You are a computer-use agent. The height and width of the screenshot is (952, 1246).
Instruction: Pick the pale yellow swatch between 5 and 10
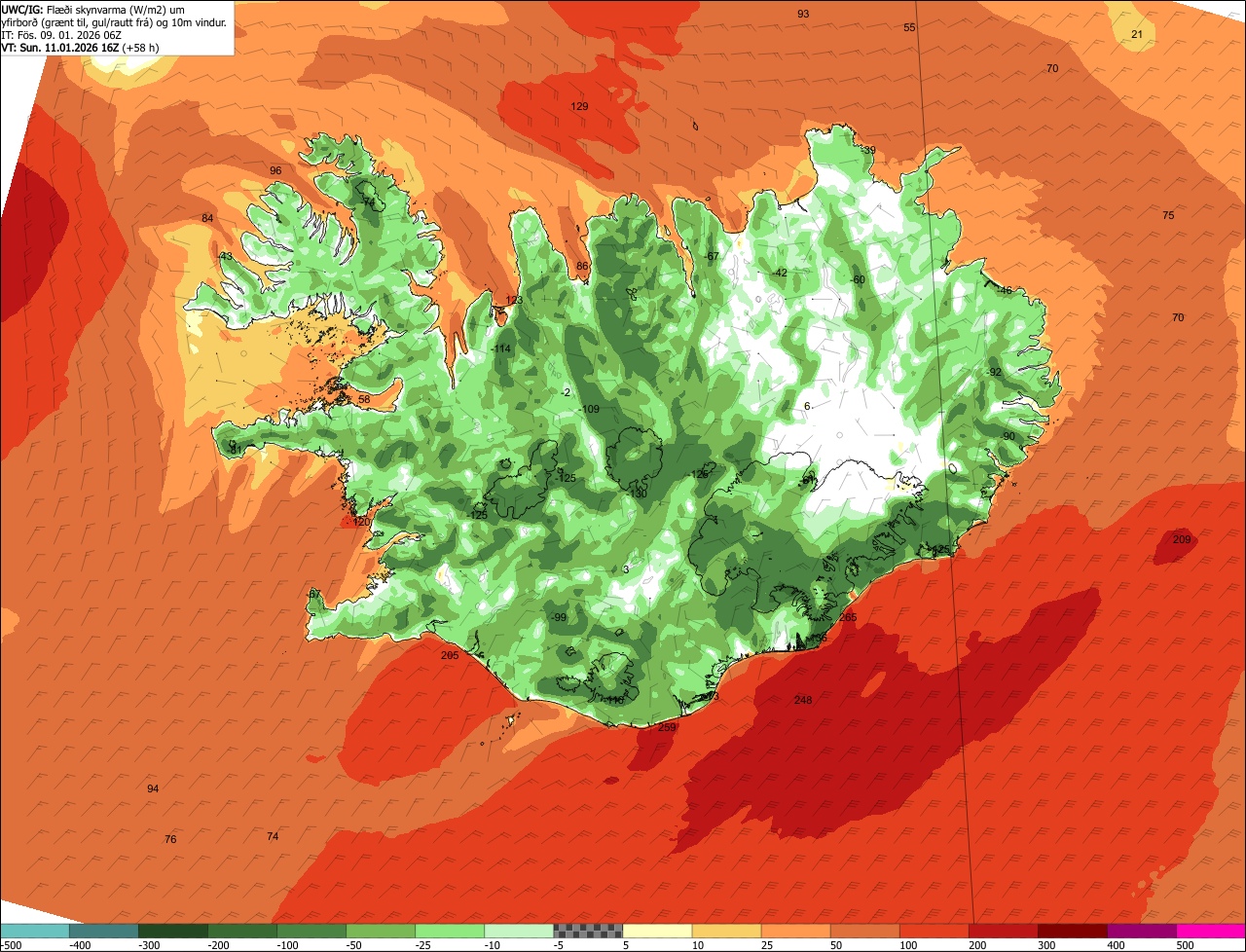657,931
